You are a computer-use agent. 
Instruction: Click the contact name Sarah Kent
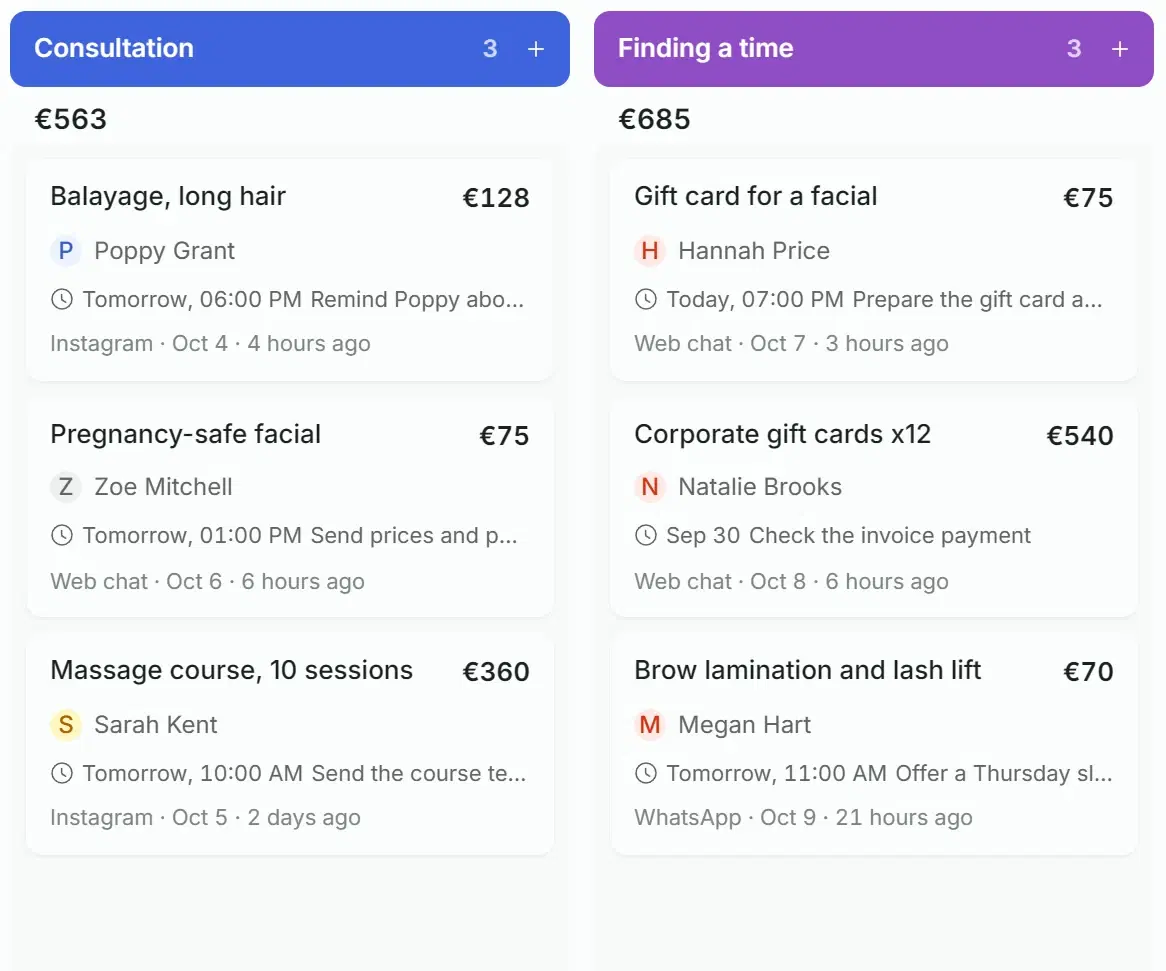(x=156, y=725)
